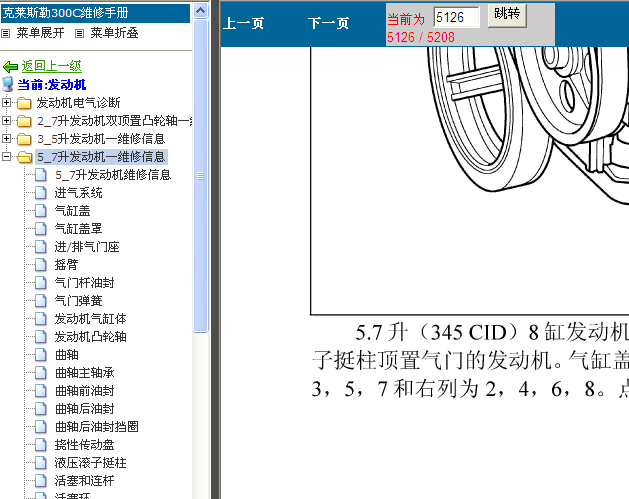Open the 进气系统 document
The image size is (629, 499).
tap(79, 193)
